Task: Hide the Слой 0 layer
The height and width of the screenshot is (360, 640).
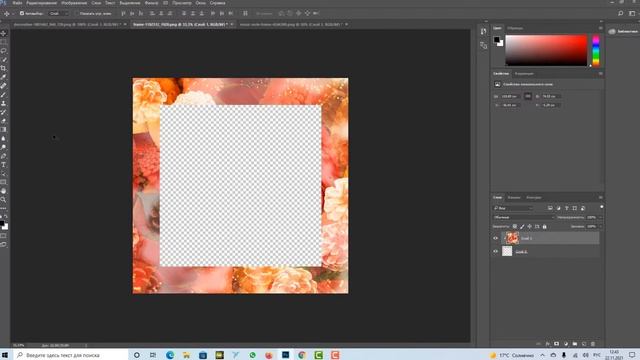Action: point(496,251)
